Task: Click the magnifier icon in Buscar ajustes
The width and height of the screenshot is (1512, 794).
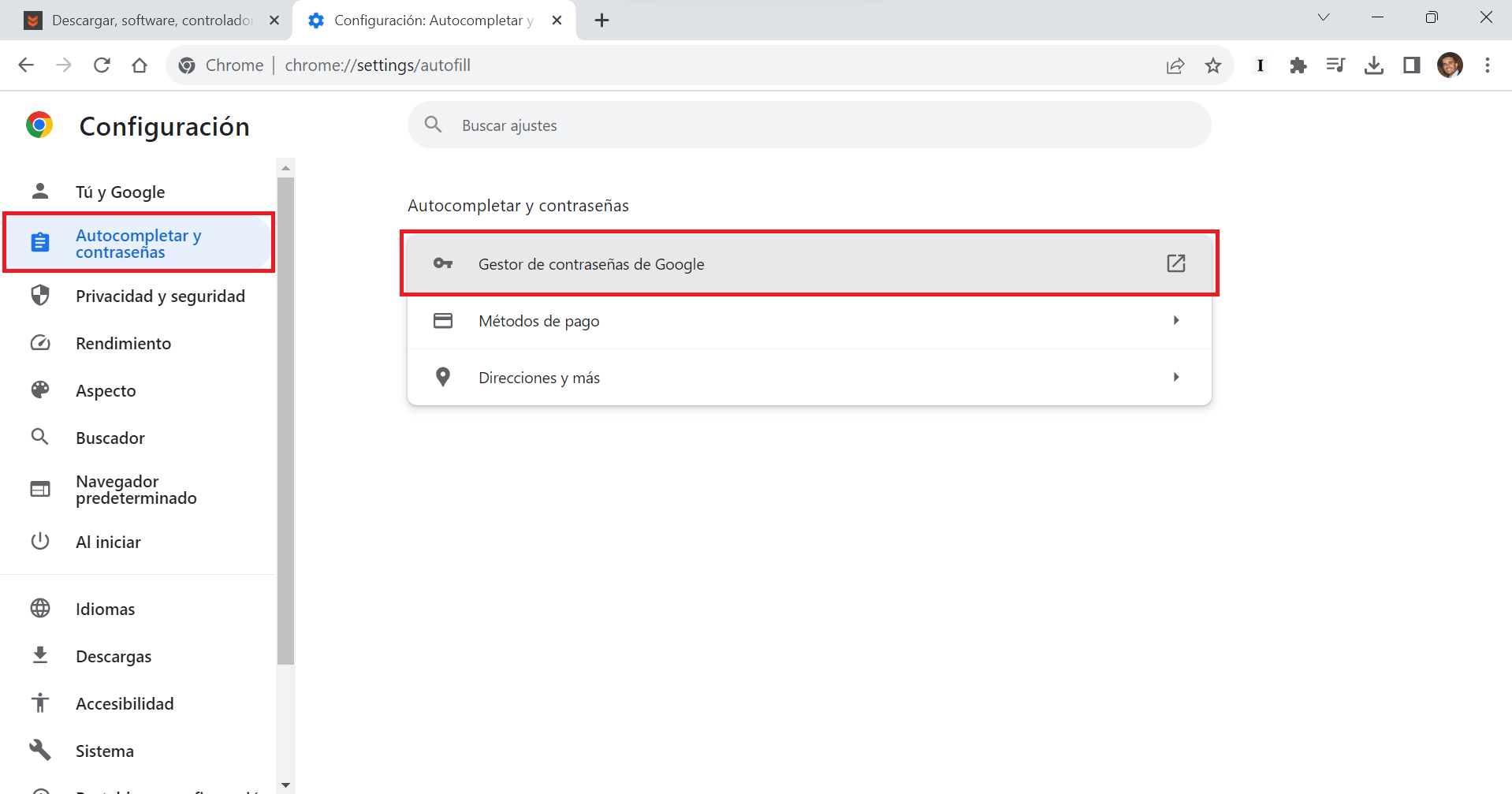Action: pyautogui.click(x=433, y=125)
